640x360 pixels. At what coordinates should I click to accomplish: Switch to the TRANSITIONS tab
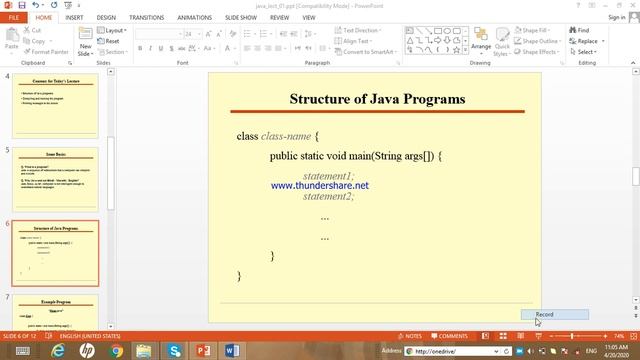[x=147, y=18]
